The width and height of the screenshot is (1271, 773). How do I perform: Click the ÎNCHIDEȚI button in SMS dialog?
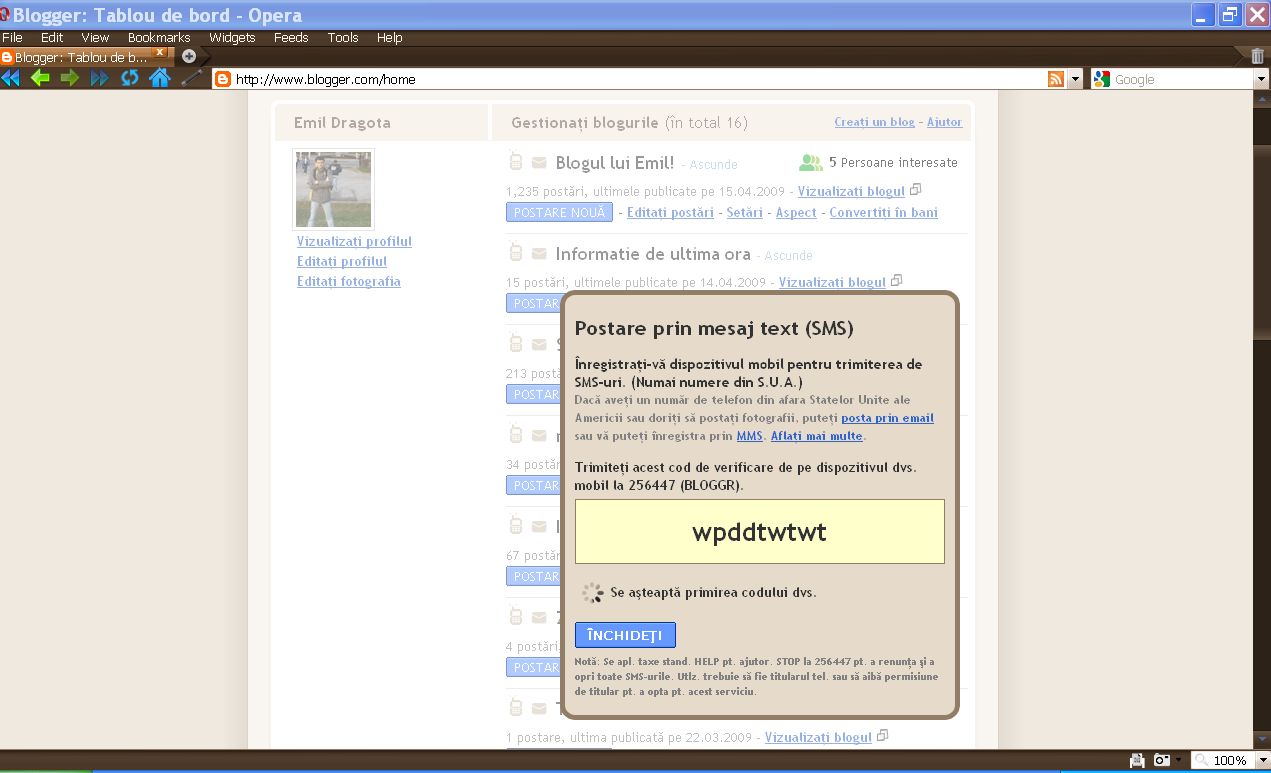click(x=625, y=635)
